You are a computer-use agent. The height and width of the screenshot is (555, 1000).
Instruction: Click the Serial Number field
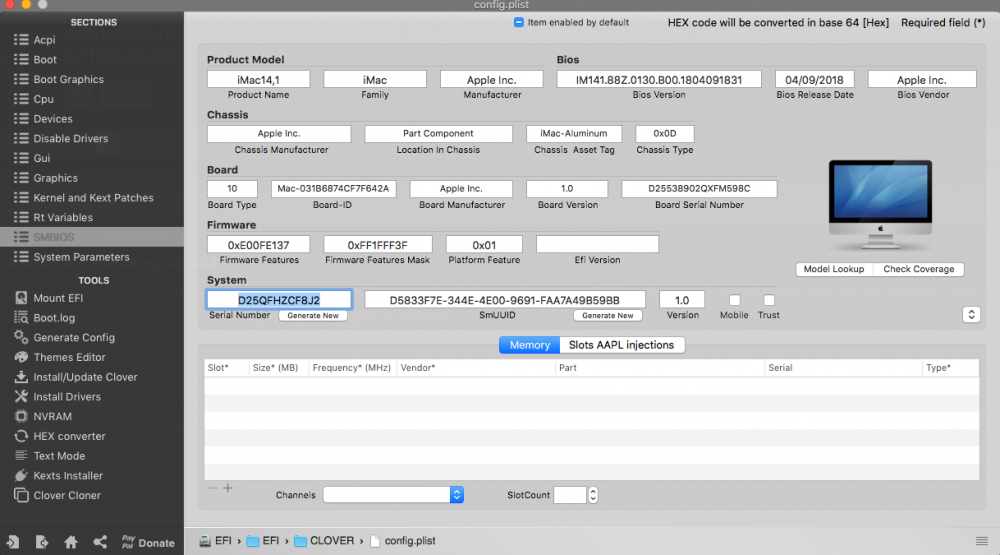click(x=279, y=300)
